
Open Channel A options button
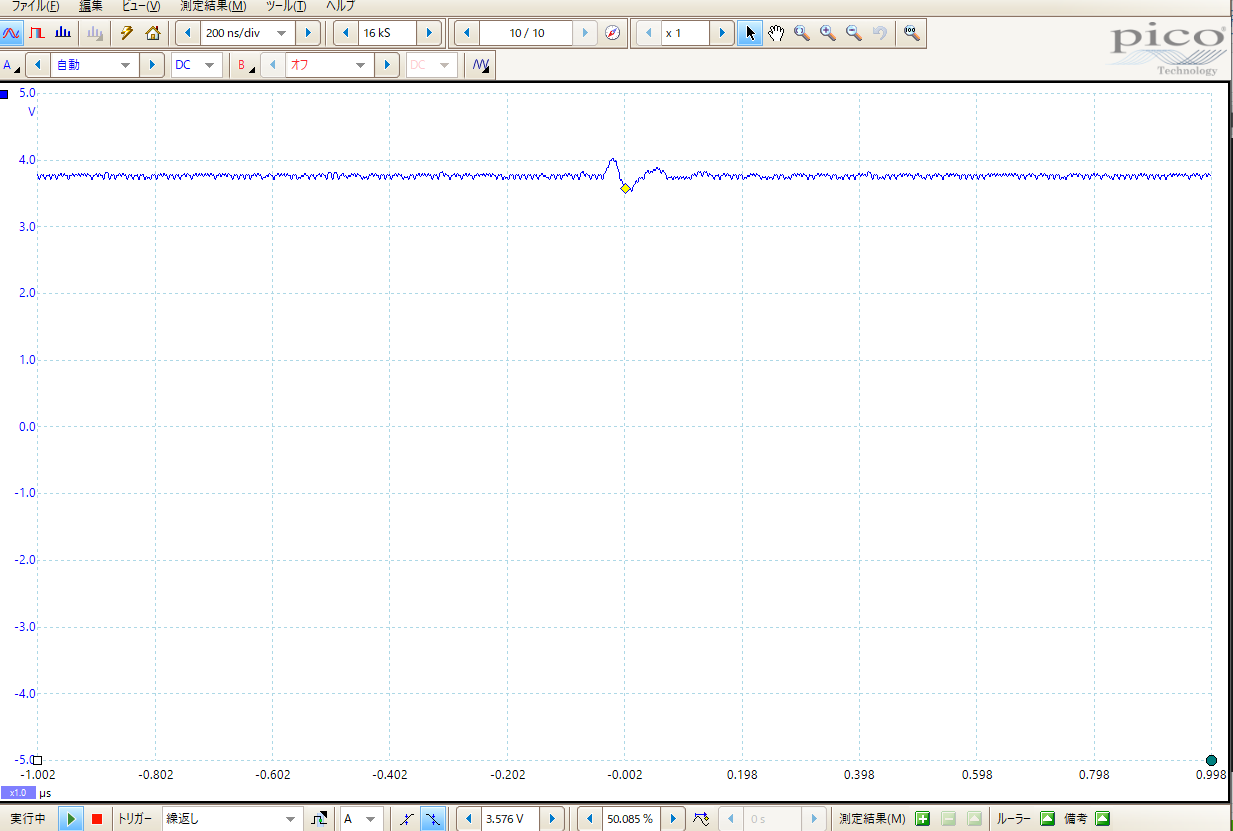pyautogui.click(x=12, y=65)
